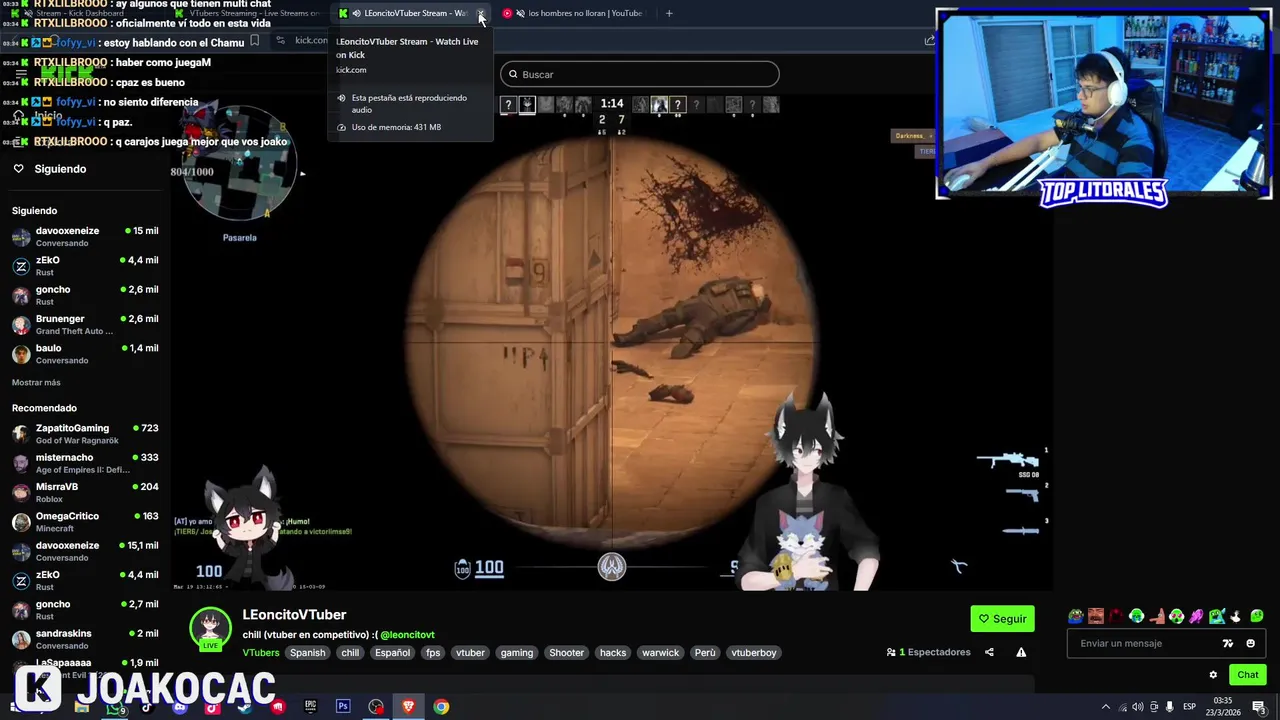Select the Español tag
The width and height of the screenshot is (1280, 720).
pos(392,652)
